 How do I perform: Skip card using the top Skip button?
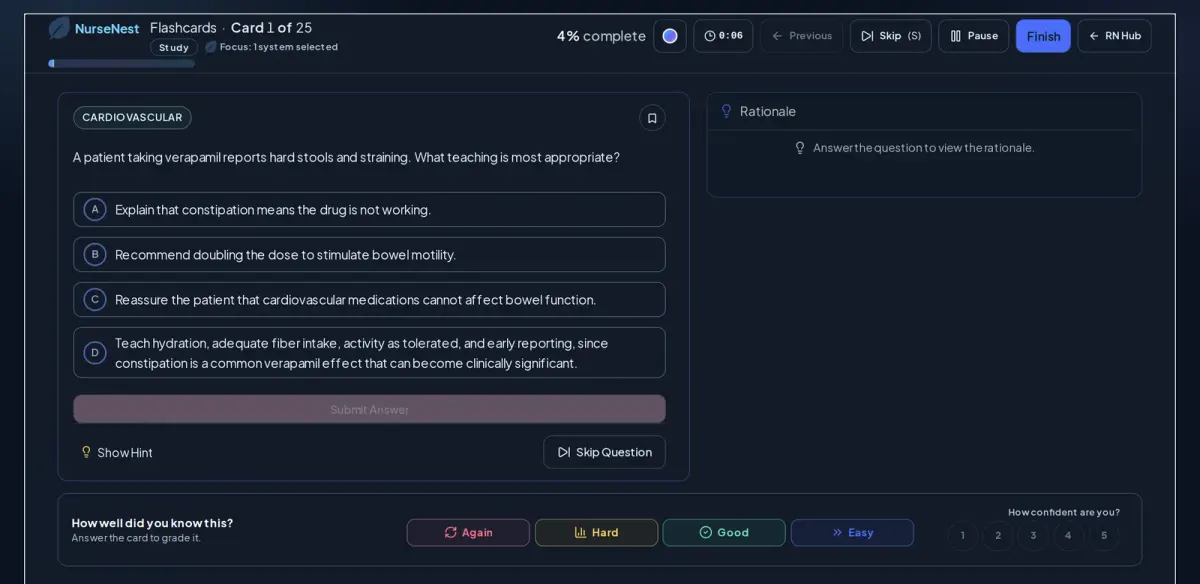coord(891,36)
